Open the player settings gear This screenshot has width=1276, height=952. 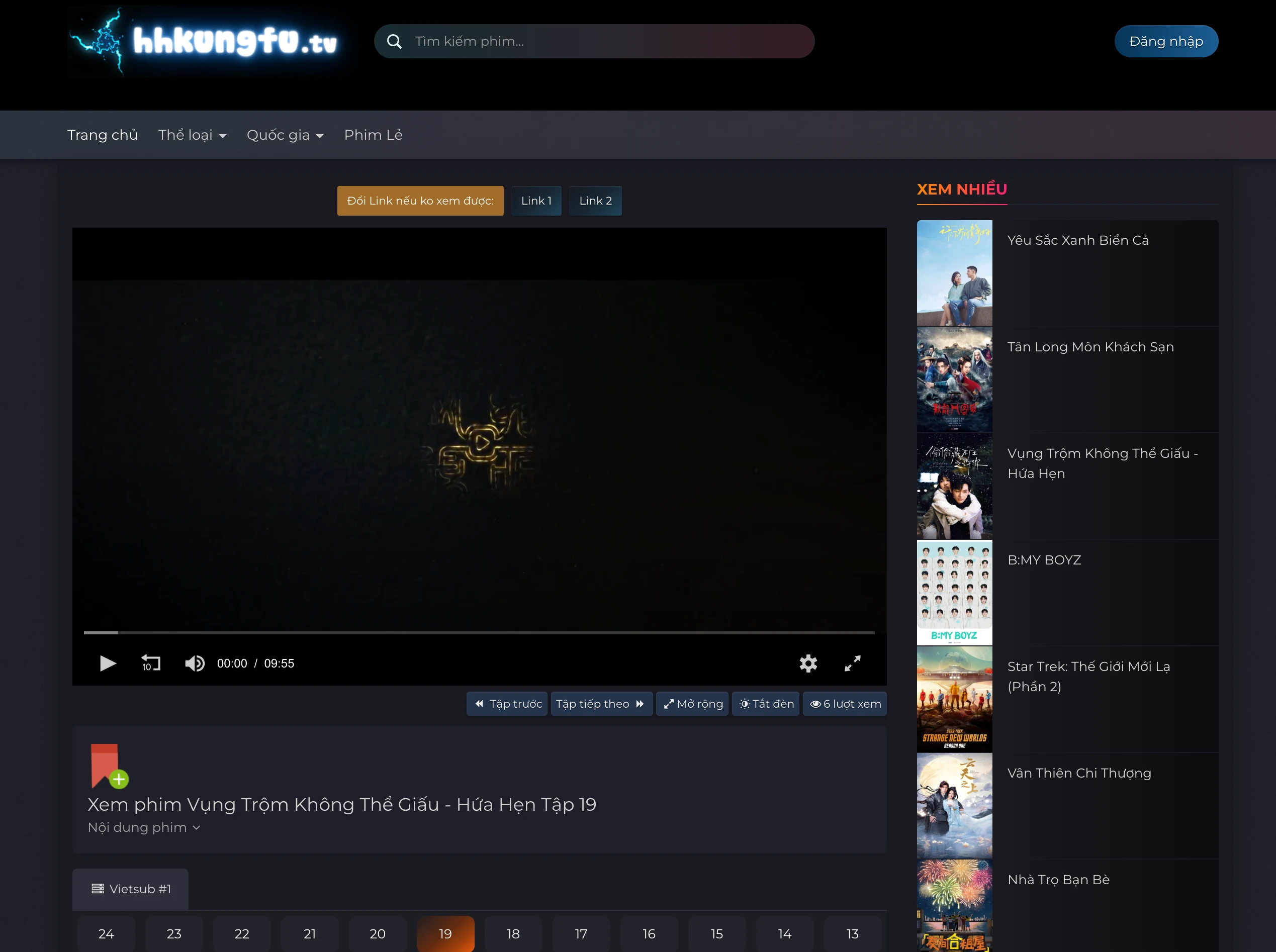point(808,663)
